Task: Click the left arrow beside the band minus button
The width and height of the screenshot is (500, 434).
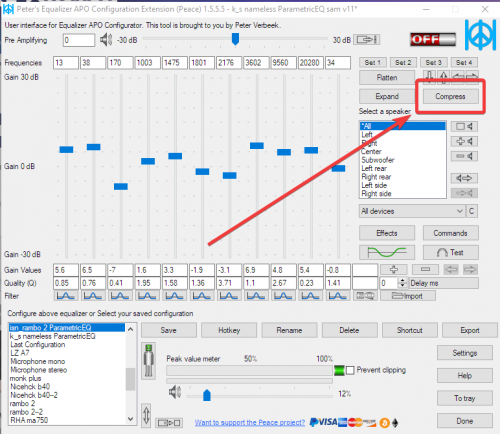Action: (x=451, y=269)
